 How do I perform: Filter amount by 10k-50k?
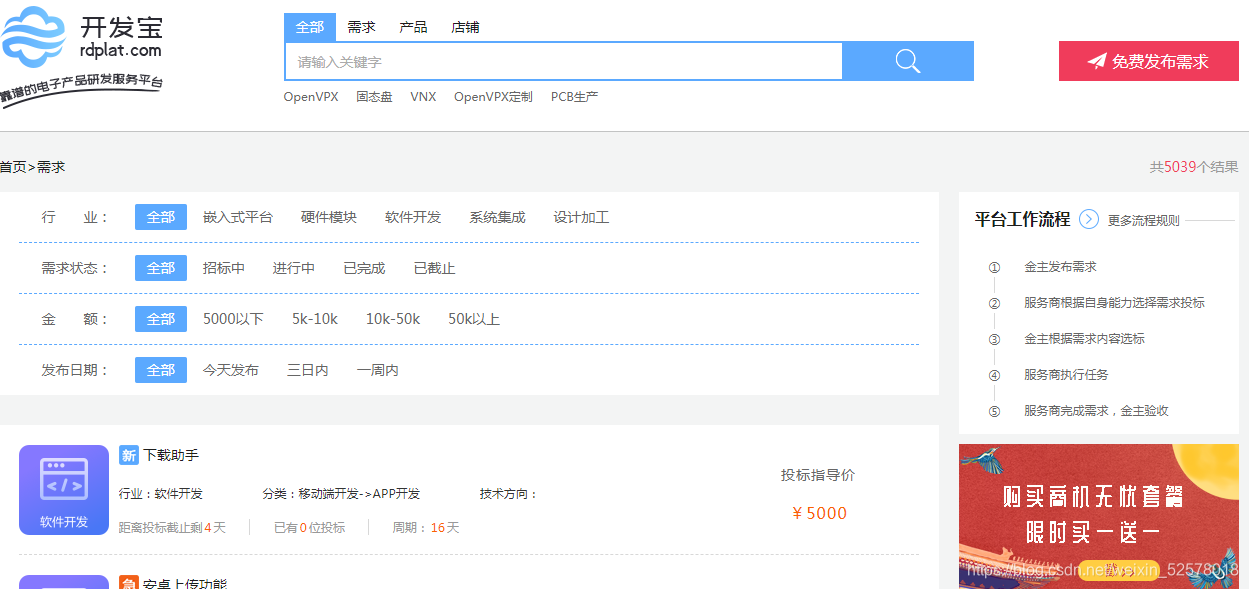(393, 319)
